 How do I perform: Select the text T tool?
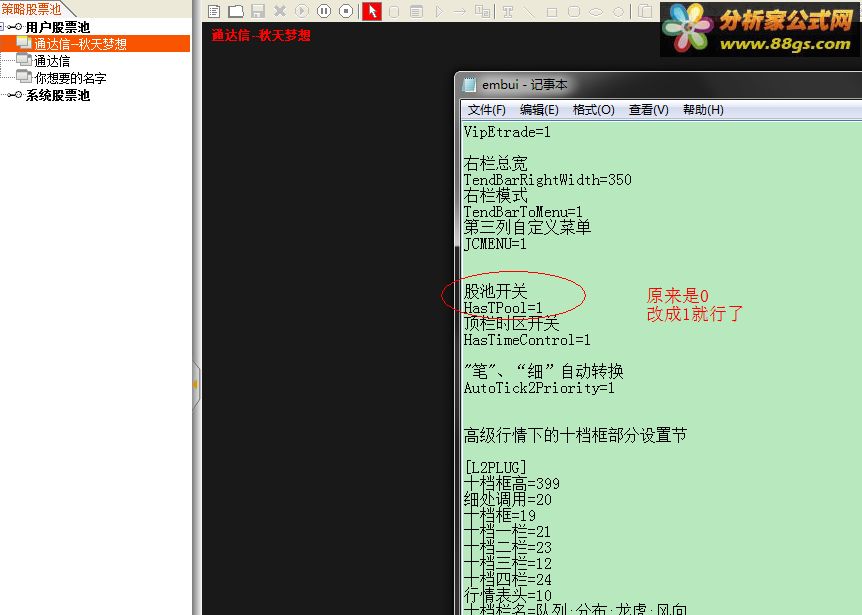pyautogui.click(x=507, y=12)
